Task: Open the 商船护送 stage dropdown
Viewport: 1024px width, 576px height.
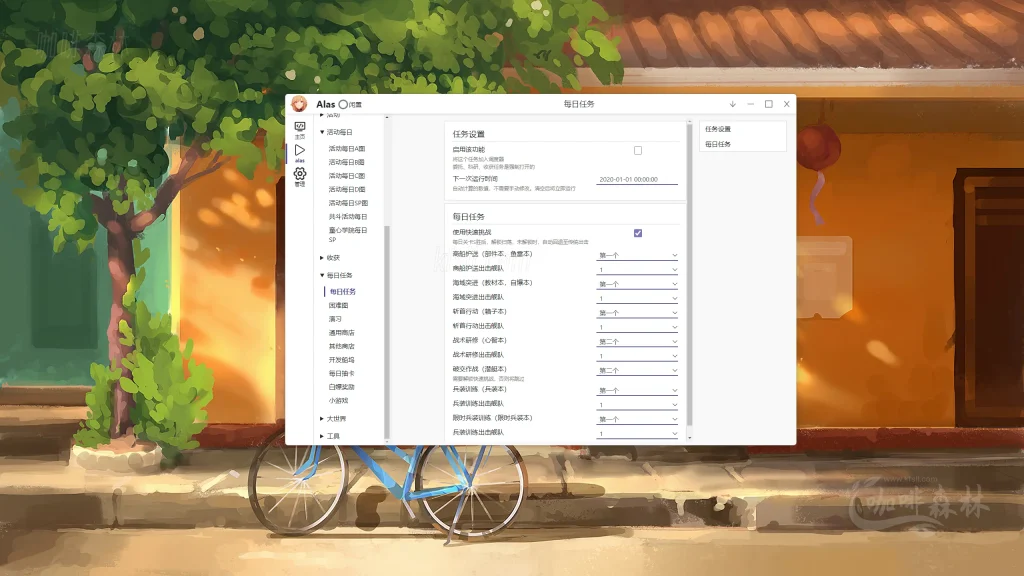Action: pyautogui.click(x=637, y=255)
